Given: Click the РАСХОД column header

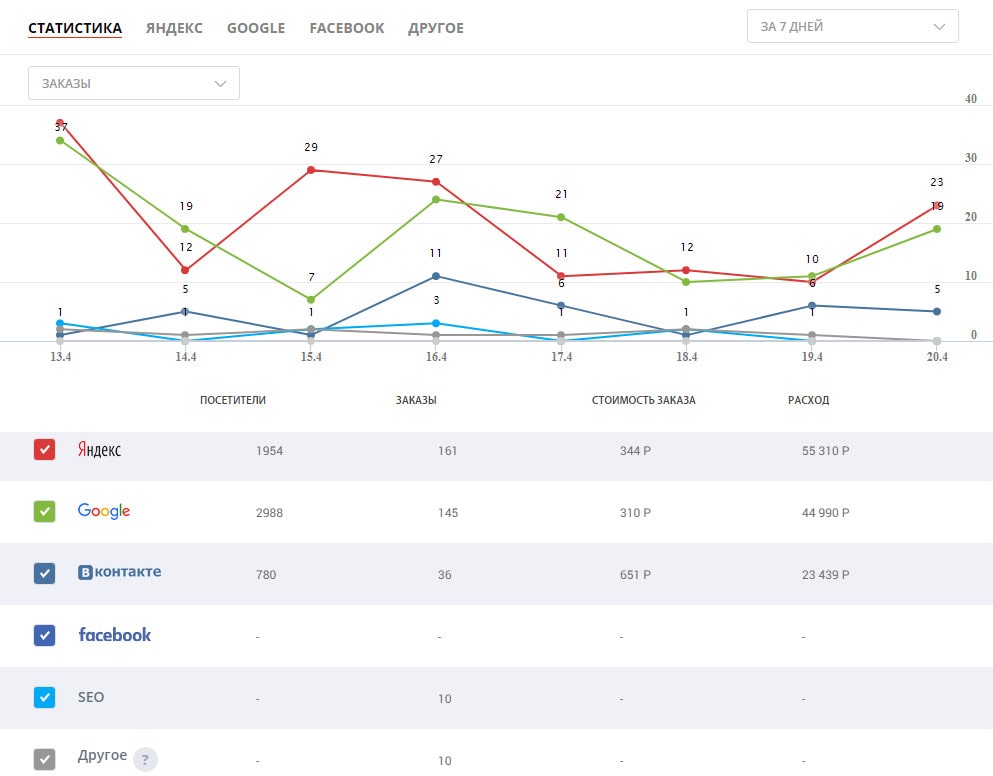Looking at the screenshot, I should pos(809,400).
